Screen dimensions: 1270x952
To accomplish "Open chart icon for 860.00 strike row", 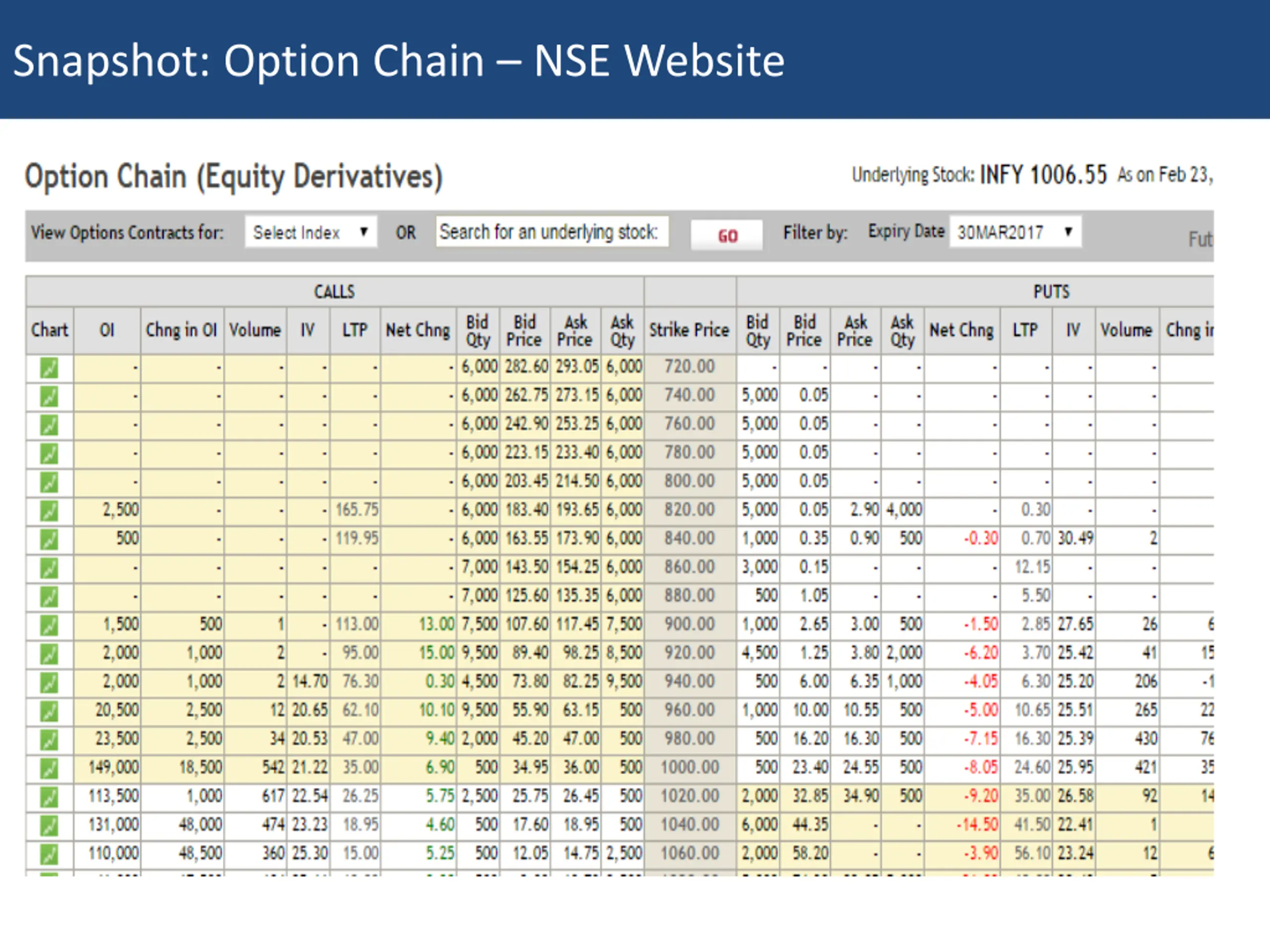I will coord(49,568).
